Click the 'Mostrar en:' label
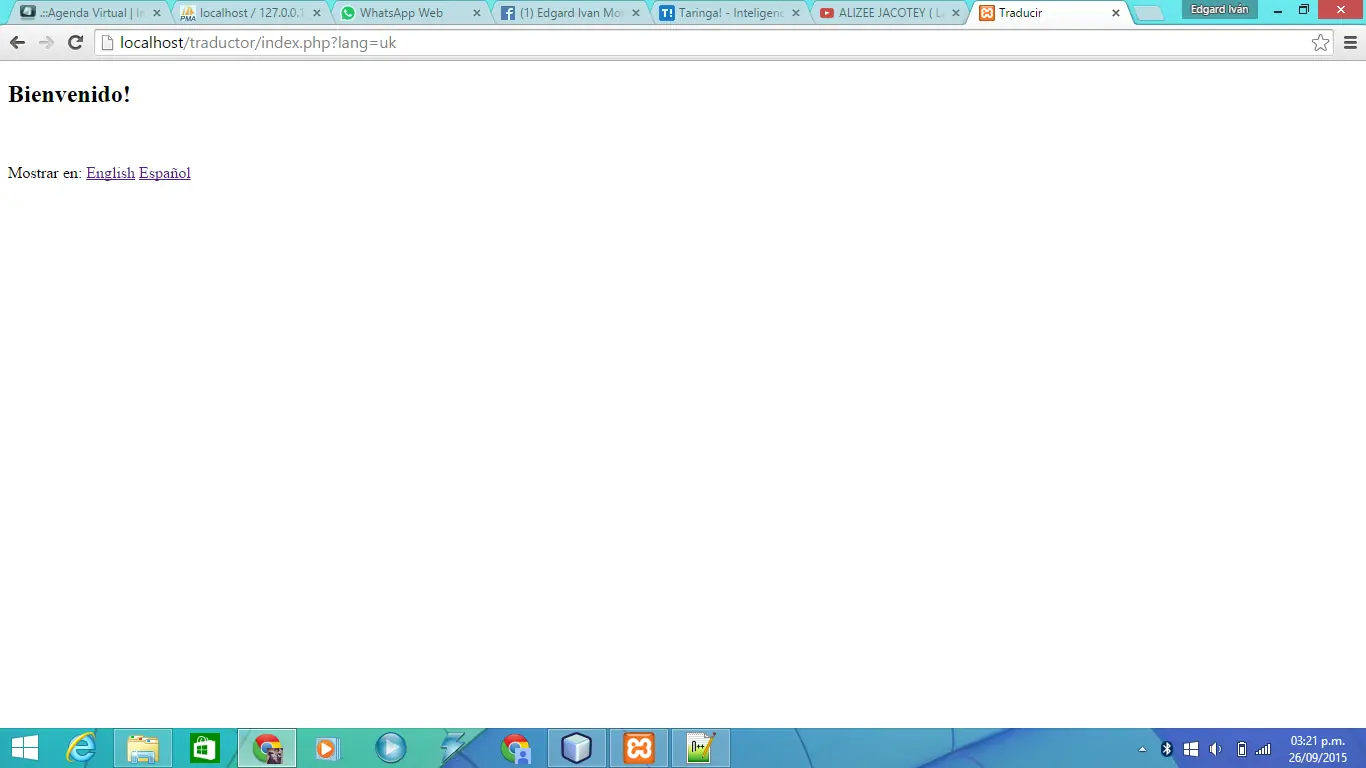This screenshot has height=768, width=1366. [45, 173]
